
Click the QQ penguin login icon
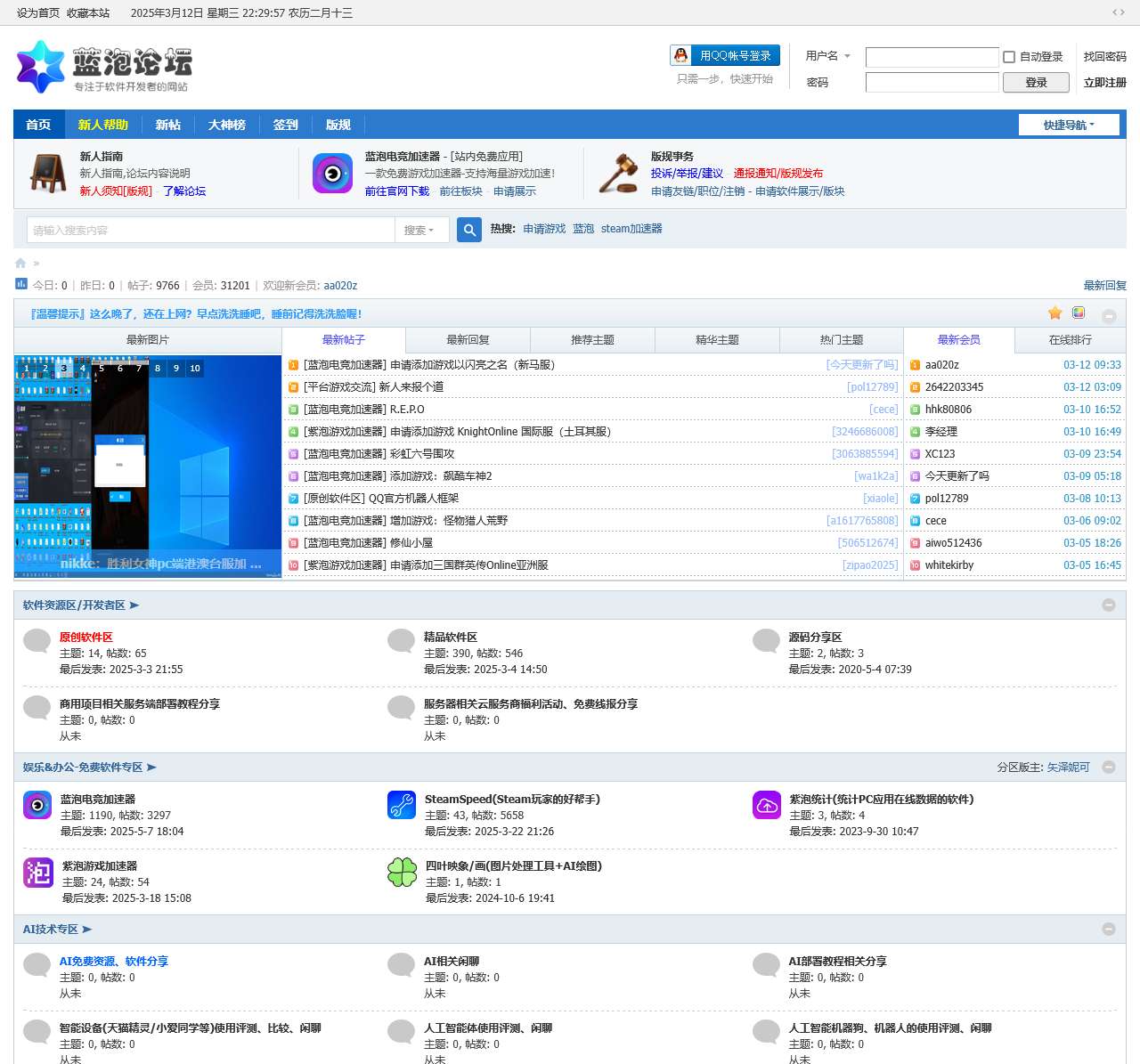681,55
